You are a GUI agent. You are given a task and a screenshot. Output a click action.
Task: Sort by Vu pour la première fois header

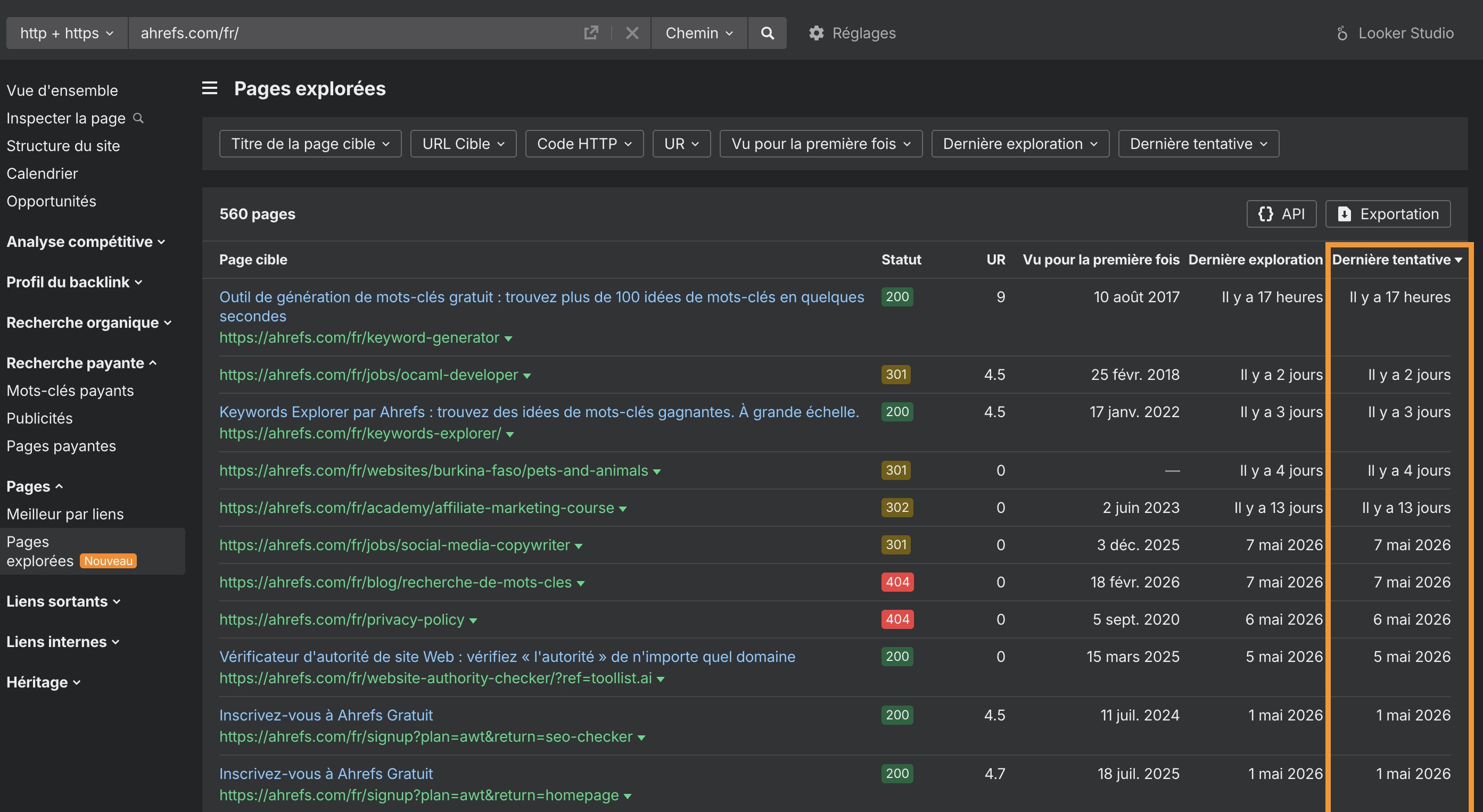pyautogui.click(x=1101, y=260)
